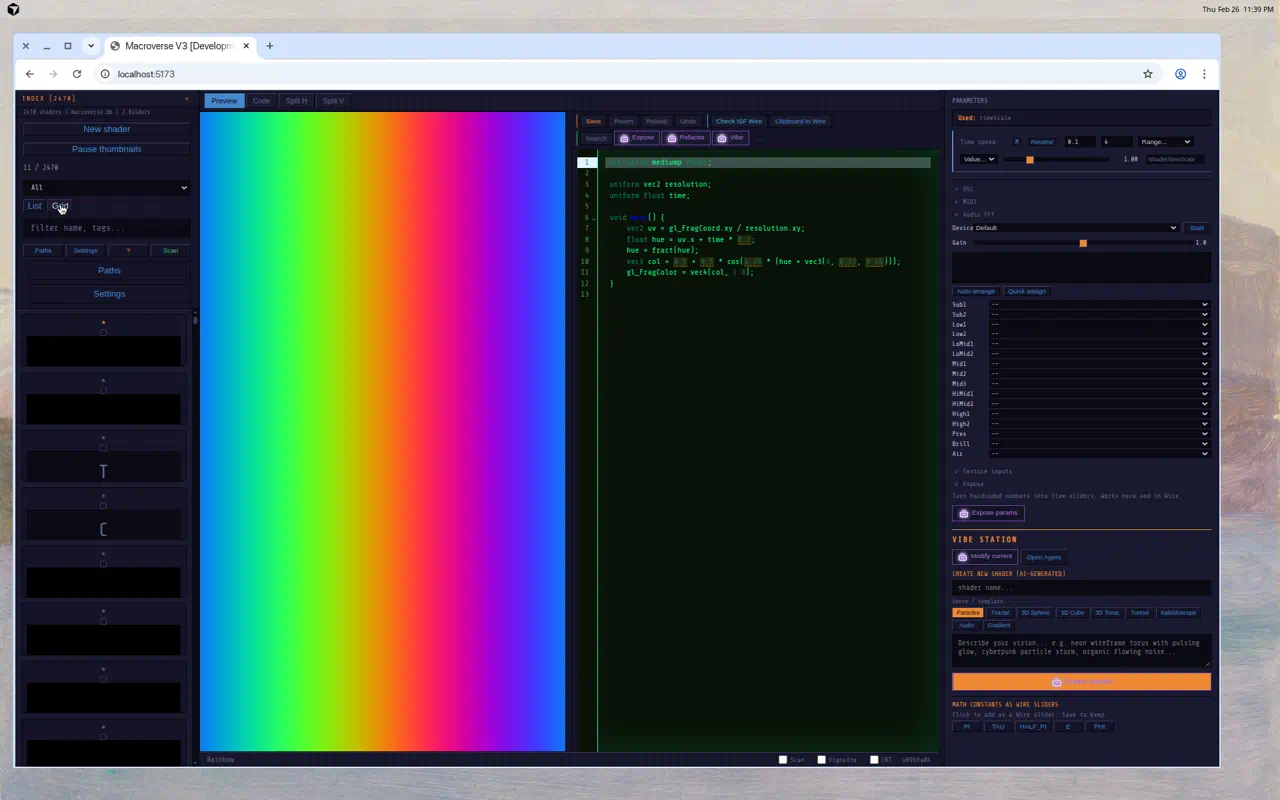Screen dimensions: 1280x800
Task: Click the Start audio button
Action: 1196,228
